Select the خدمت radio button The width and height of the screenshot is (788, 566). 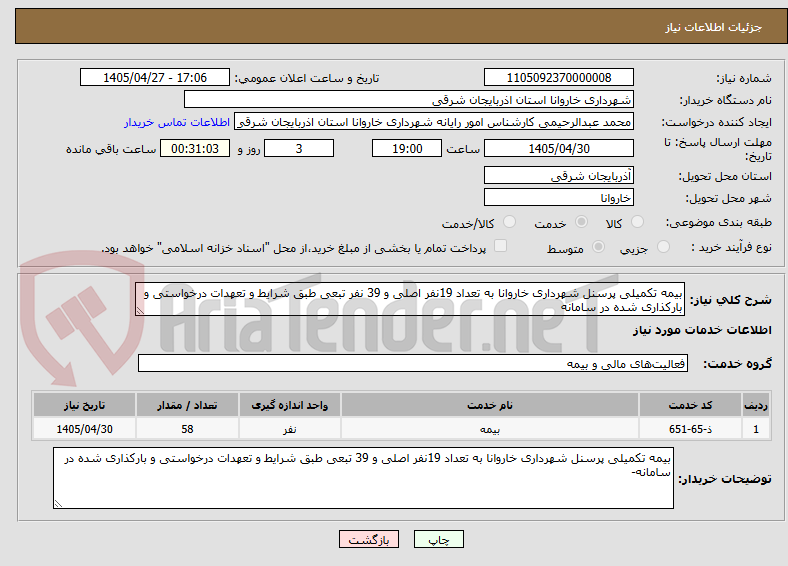(581, 222)
